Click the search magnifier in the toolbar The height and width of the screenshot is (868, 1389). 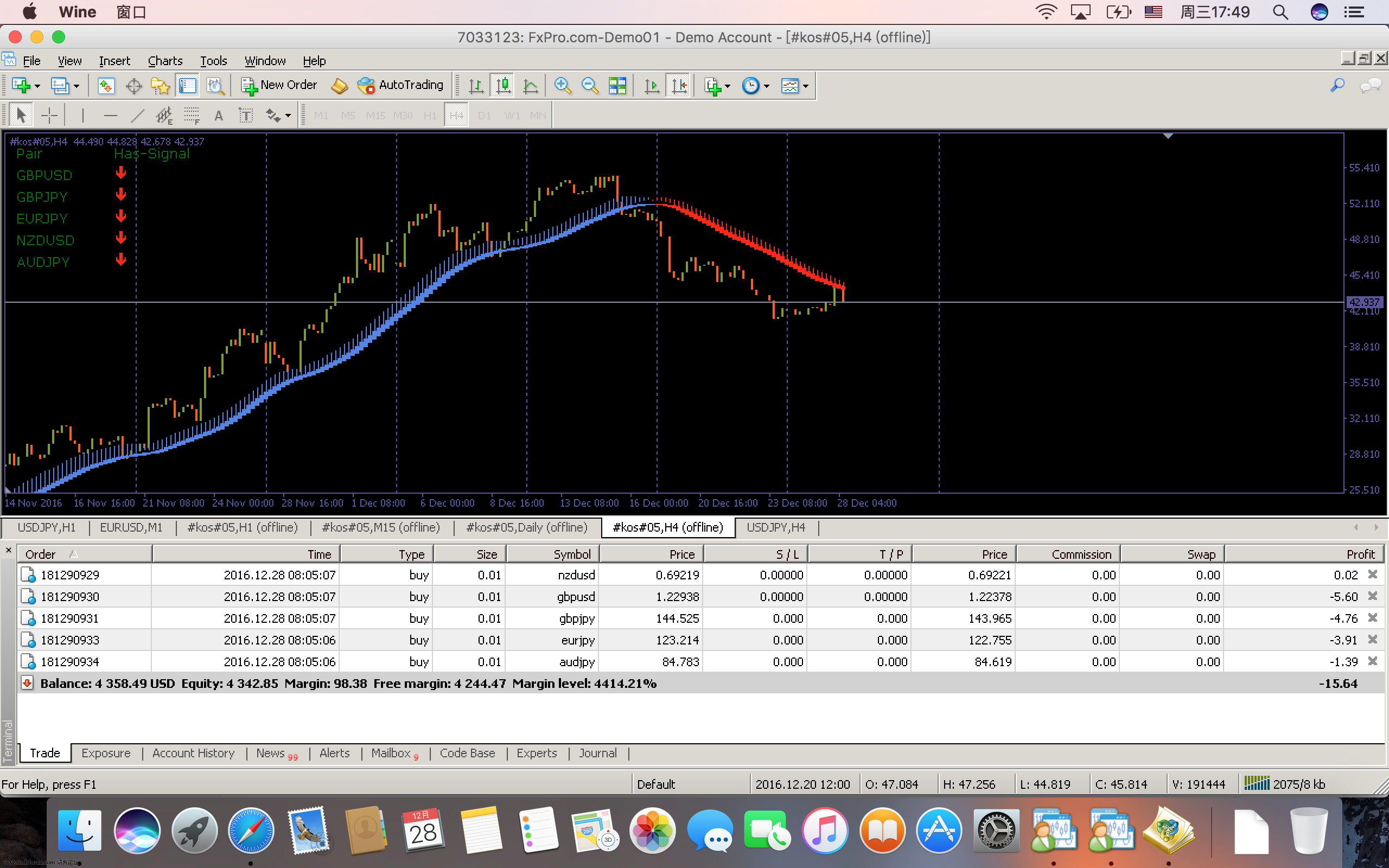click(1337, 86)
